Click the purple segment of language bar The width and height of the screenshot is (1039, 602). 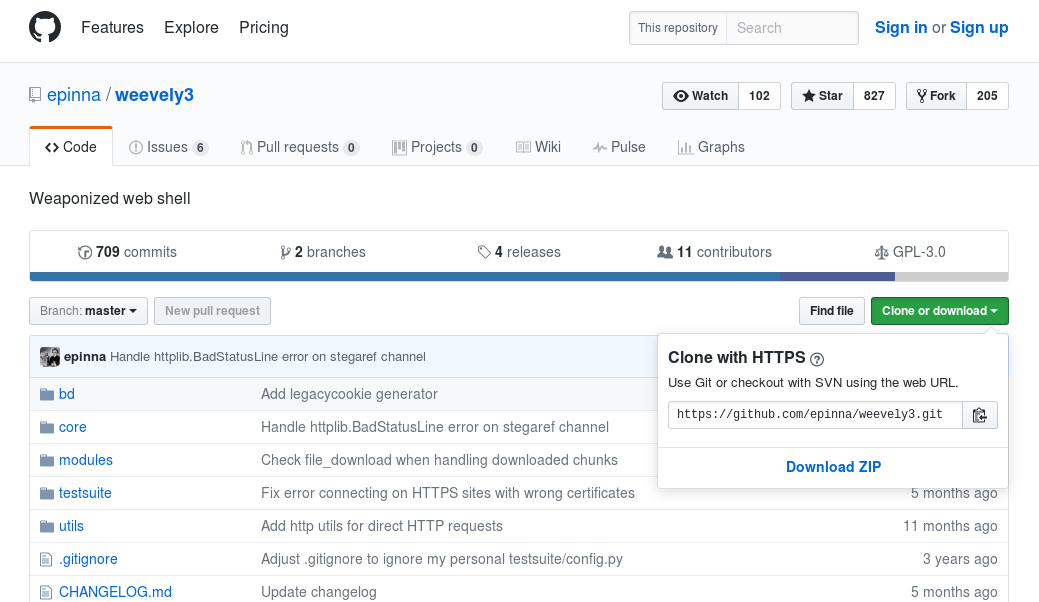pyautogui.click(x=838, y=277)
